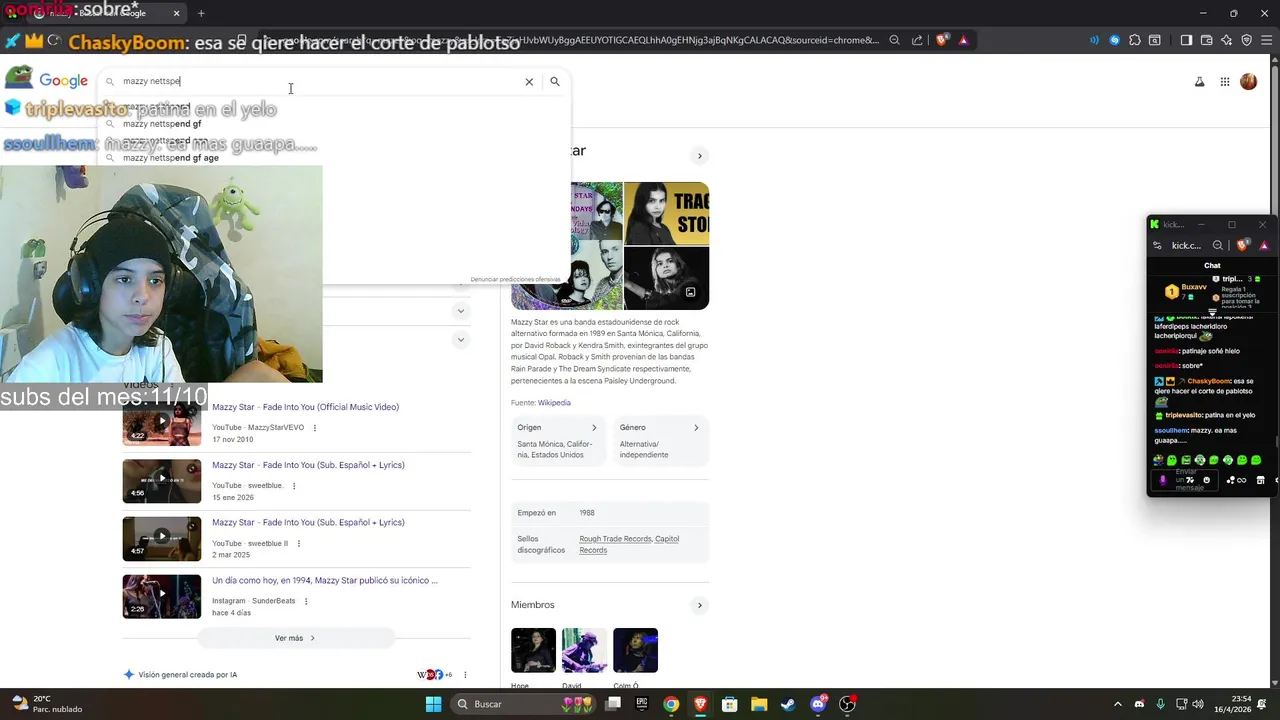
Task: Click 'Denunciar predicciones ofensivas' link
Action: [515, 279]
